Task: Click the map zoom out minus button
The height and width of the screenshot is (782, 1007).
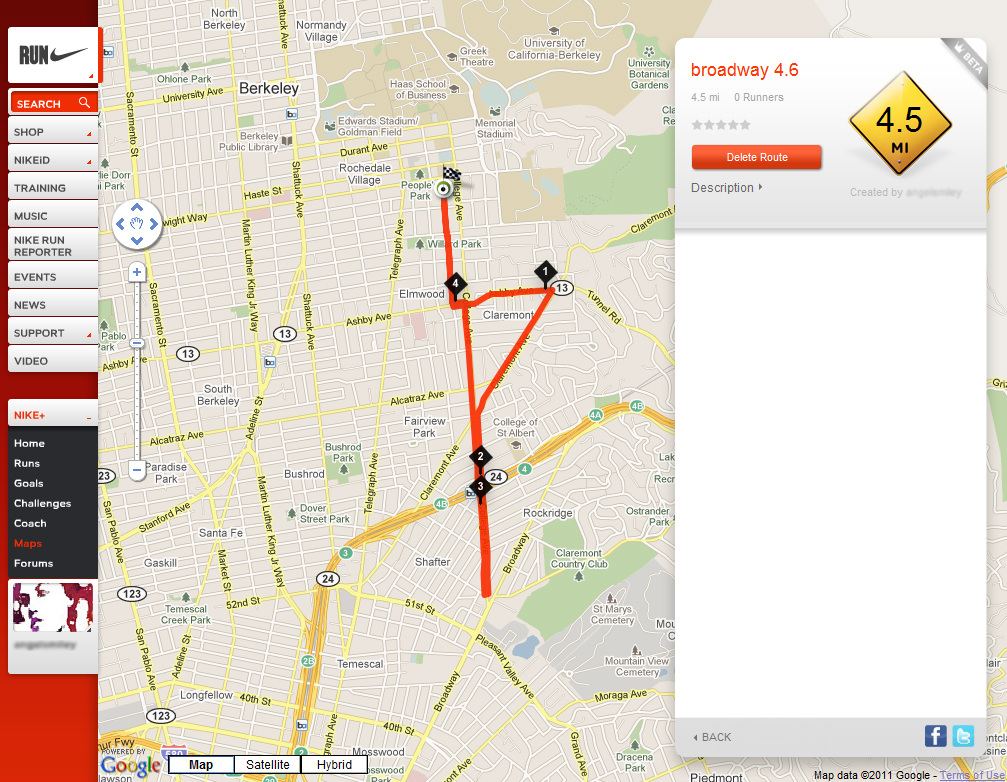Action: 136,470
